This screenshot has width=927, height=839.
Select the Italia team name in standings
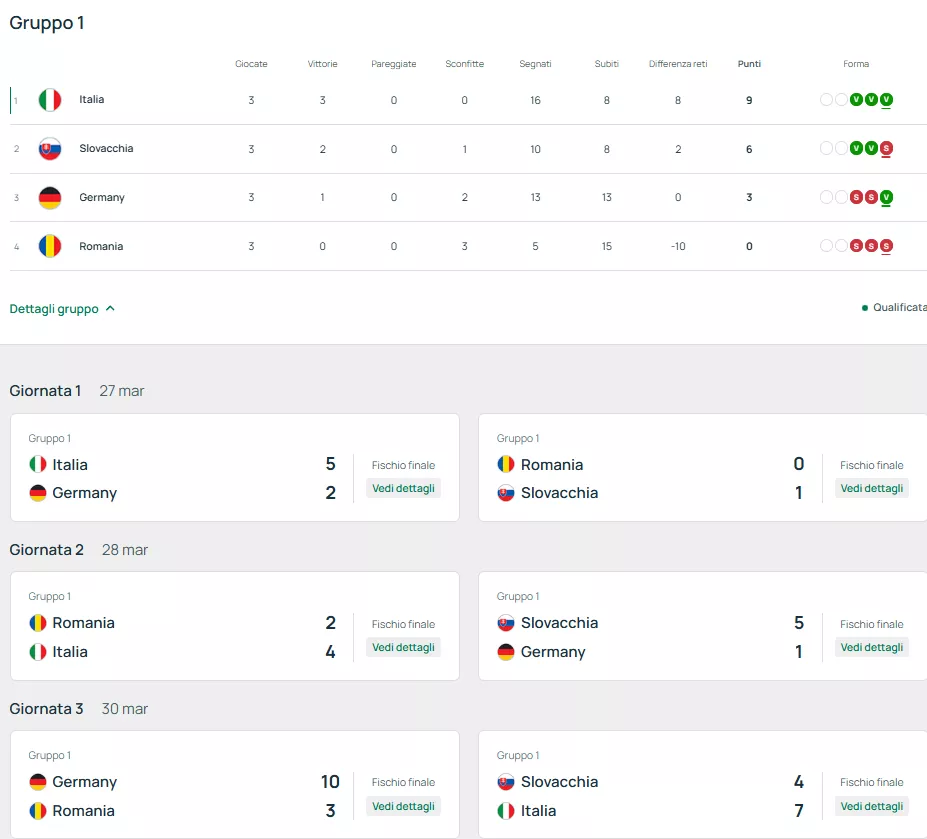[x=92, y=100]
